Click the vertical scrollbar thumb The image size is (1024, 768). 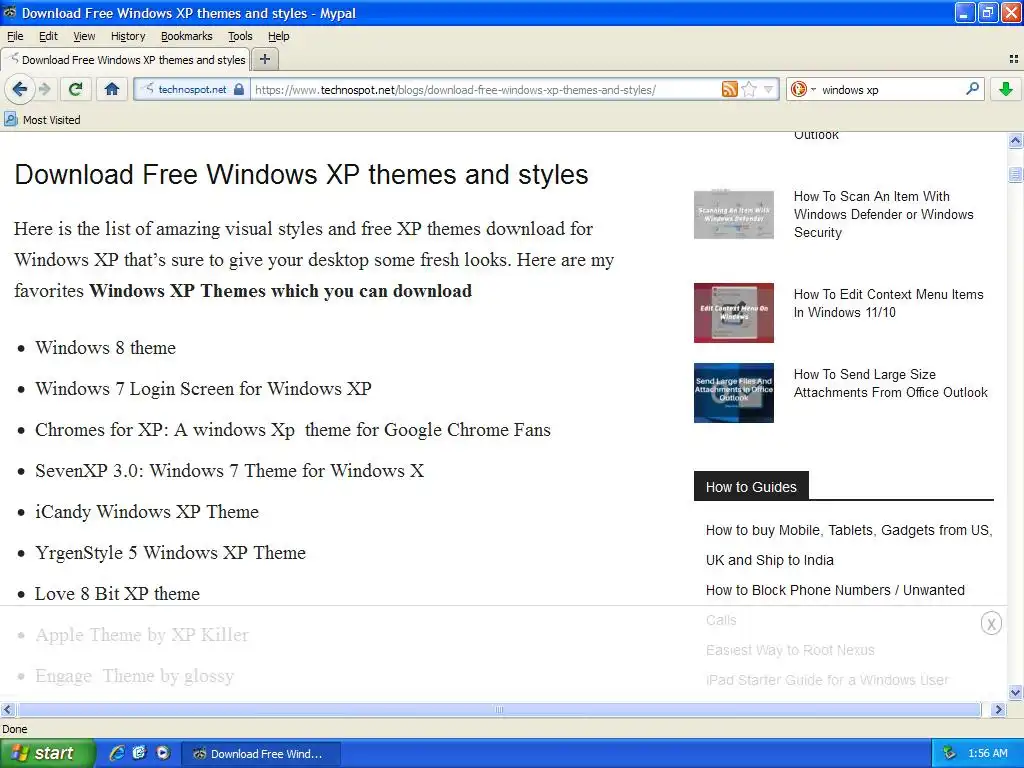coord(1016,174)
